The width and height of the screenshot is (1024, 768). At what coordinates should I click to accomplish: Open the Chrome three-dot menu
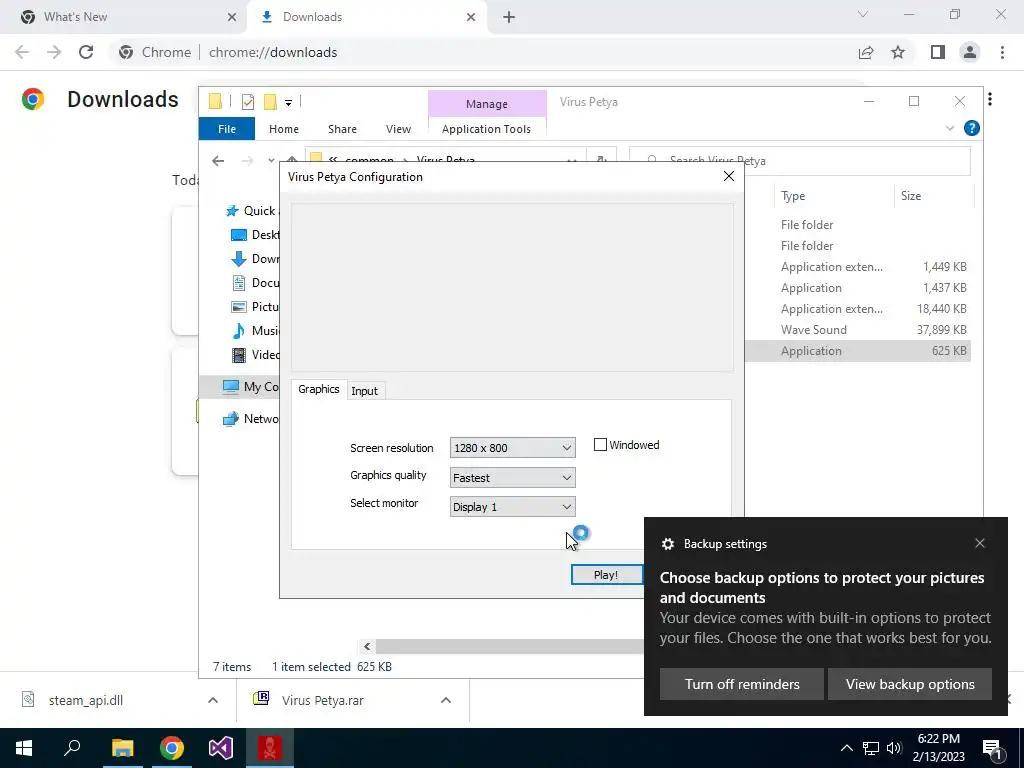pyautogui.click(x=1002, y=52)
